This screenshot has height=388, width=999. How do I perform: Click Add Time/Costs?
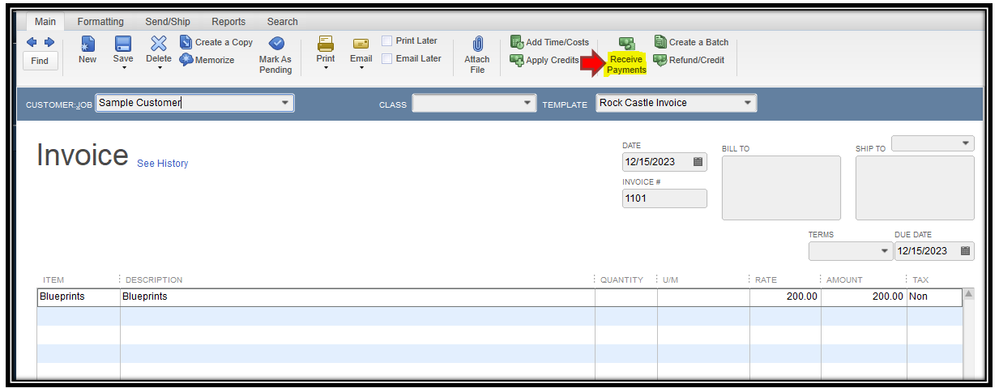550,42
